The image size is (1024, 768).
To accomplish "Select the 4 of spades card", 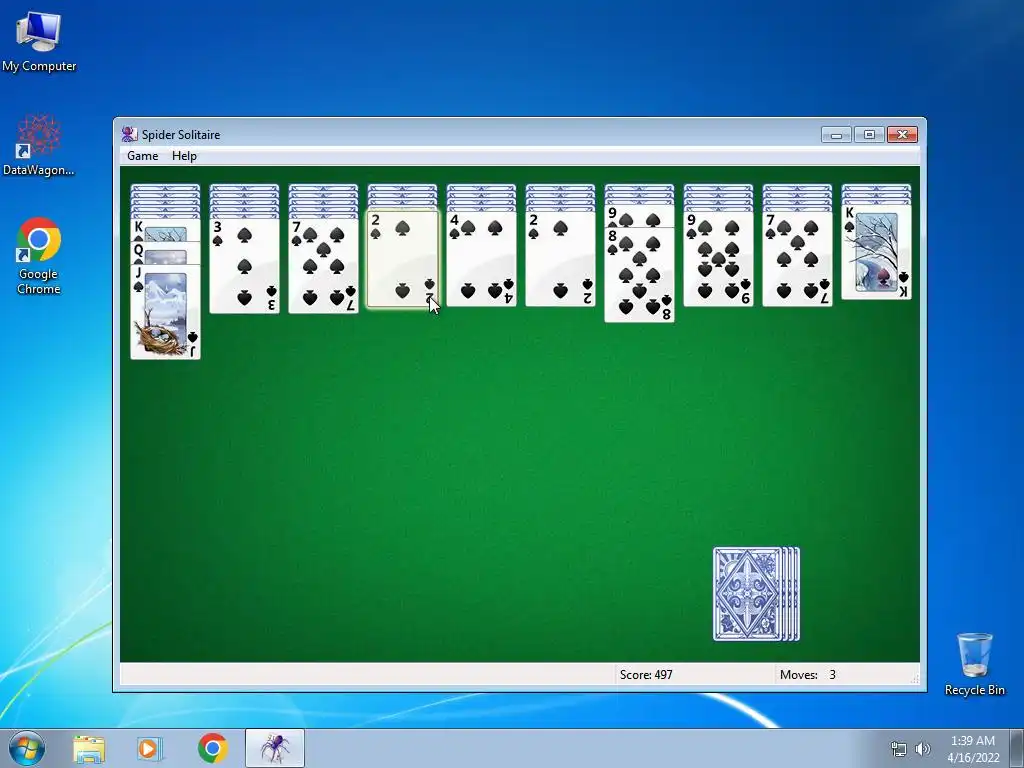I will click(x=481, y=259).
